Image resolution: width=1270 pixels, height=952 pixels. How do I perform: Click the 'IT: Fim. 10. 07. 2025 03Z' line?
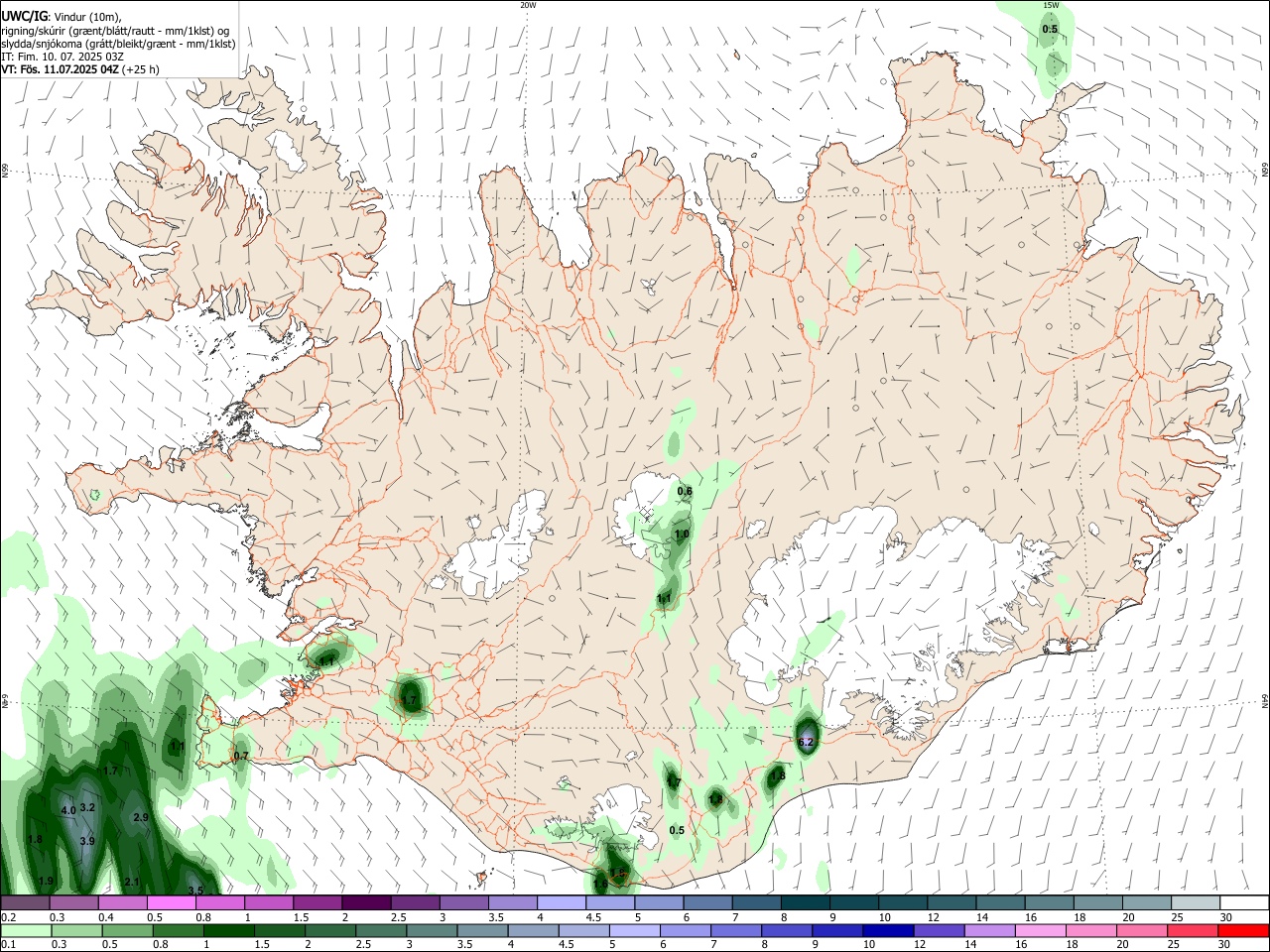62,57
